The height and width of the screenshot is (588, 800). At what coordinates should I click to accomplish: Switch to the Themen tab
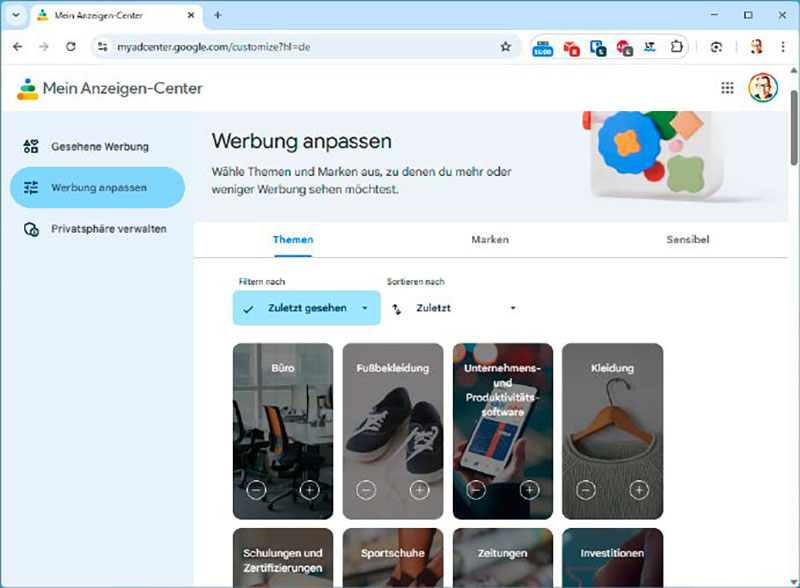click(293, 239)
